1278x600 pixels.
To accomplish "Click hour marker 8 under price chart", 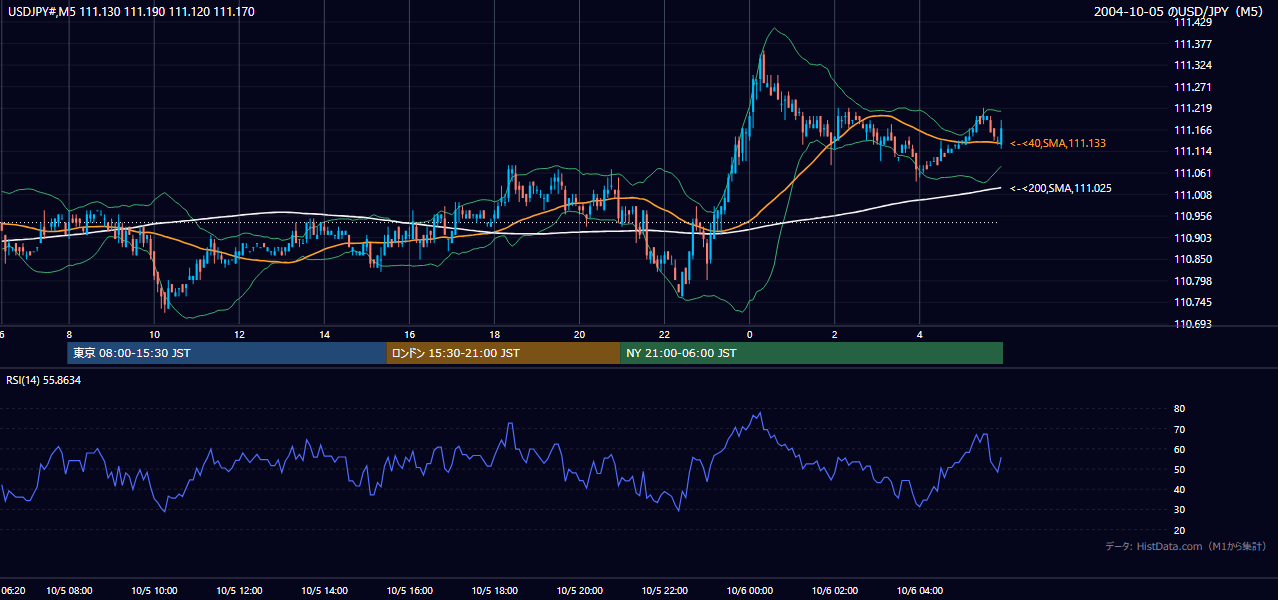I will (69, 334).
